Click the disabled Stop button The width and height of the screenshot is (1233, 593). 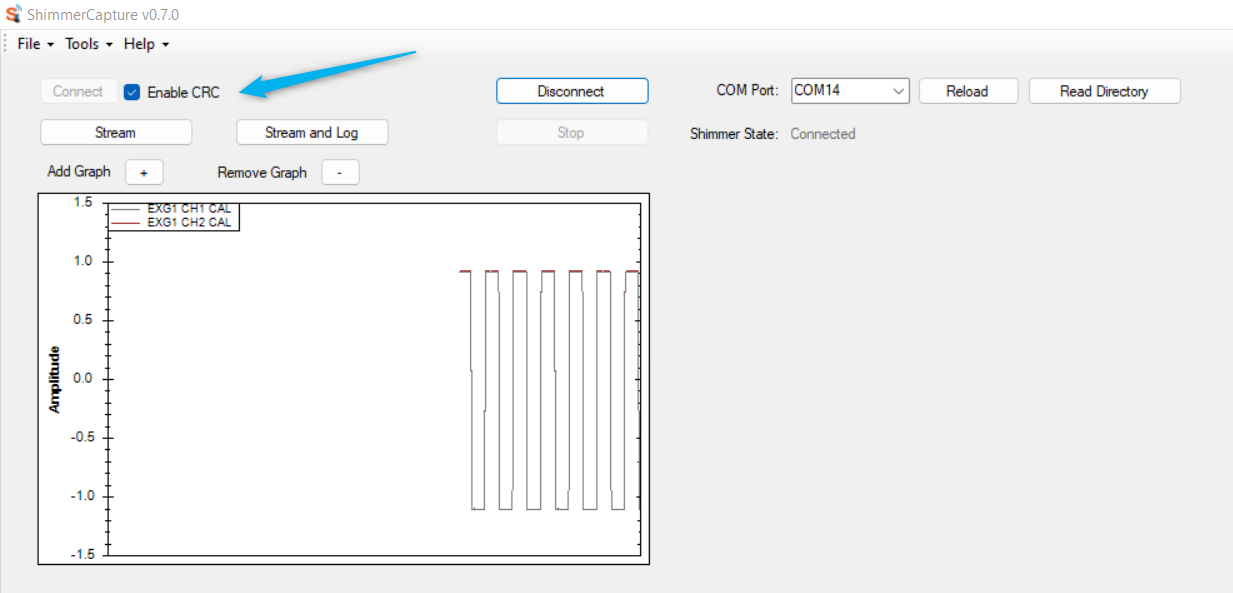tap(572, 132)
